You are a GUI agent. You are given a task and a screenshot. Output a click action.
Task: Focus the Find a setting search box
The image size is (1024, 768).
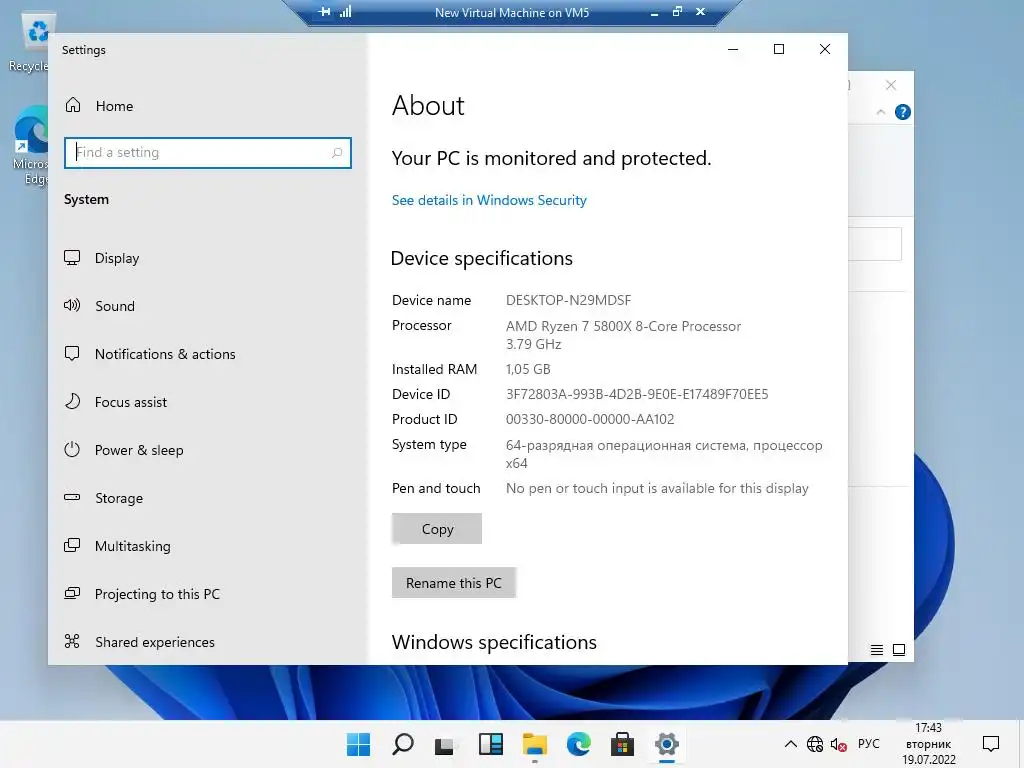[208, 153]
